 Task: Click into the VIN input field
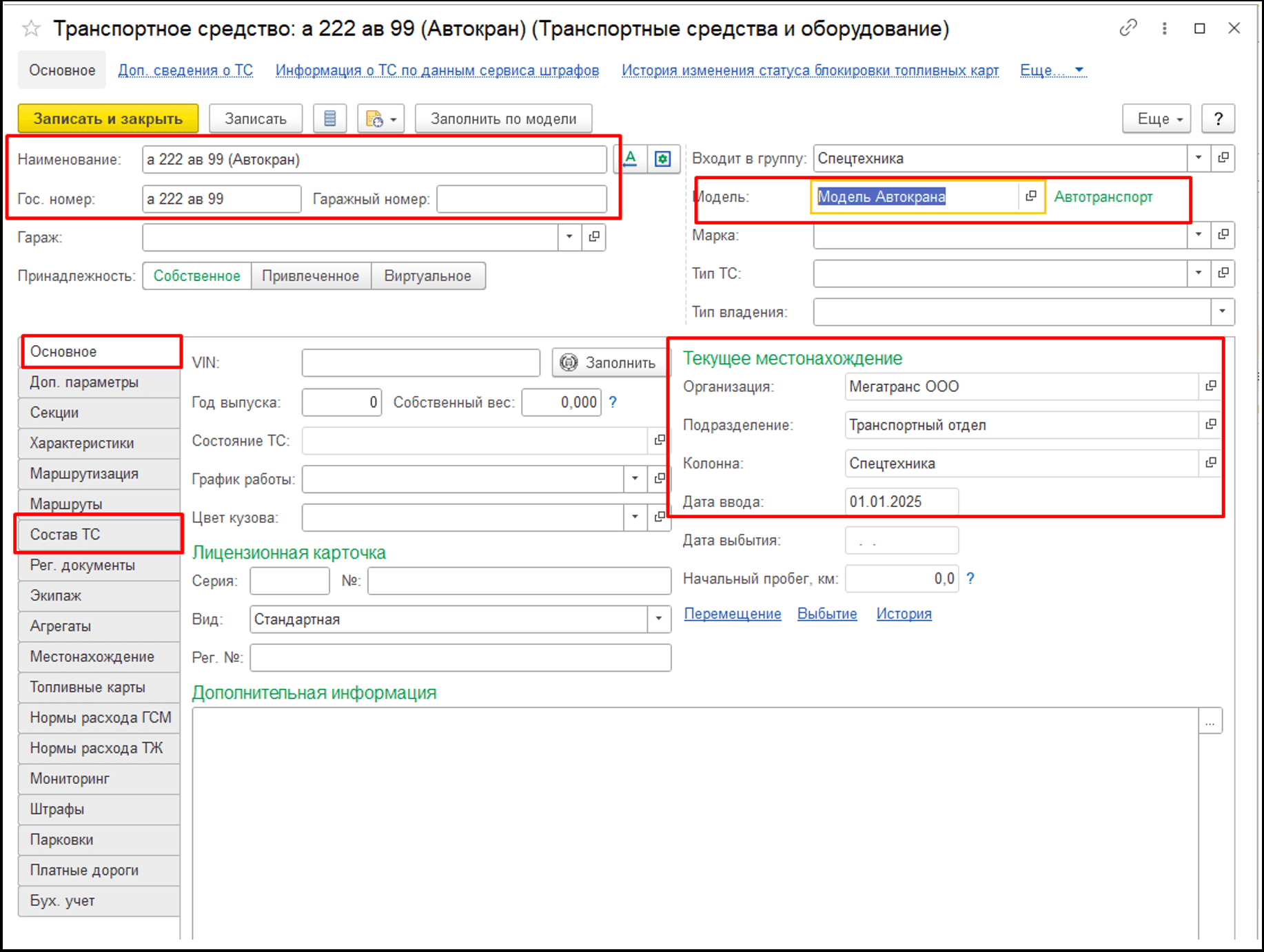(x=420, y=362)
